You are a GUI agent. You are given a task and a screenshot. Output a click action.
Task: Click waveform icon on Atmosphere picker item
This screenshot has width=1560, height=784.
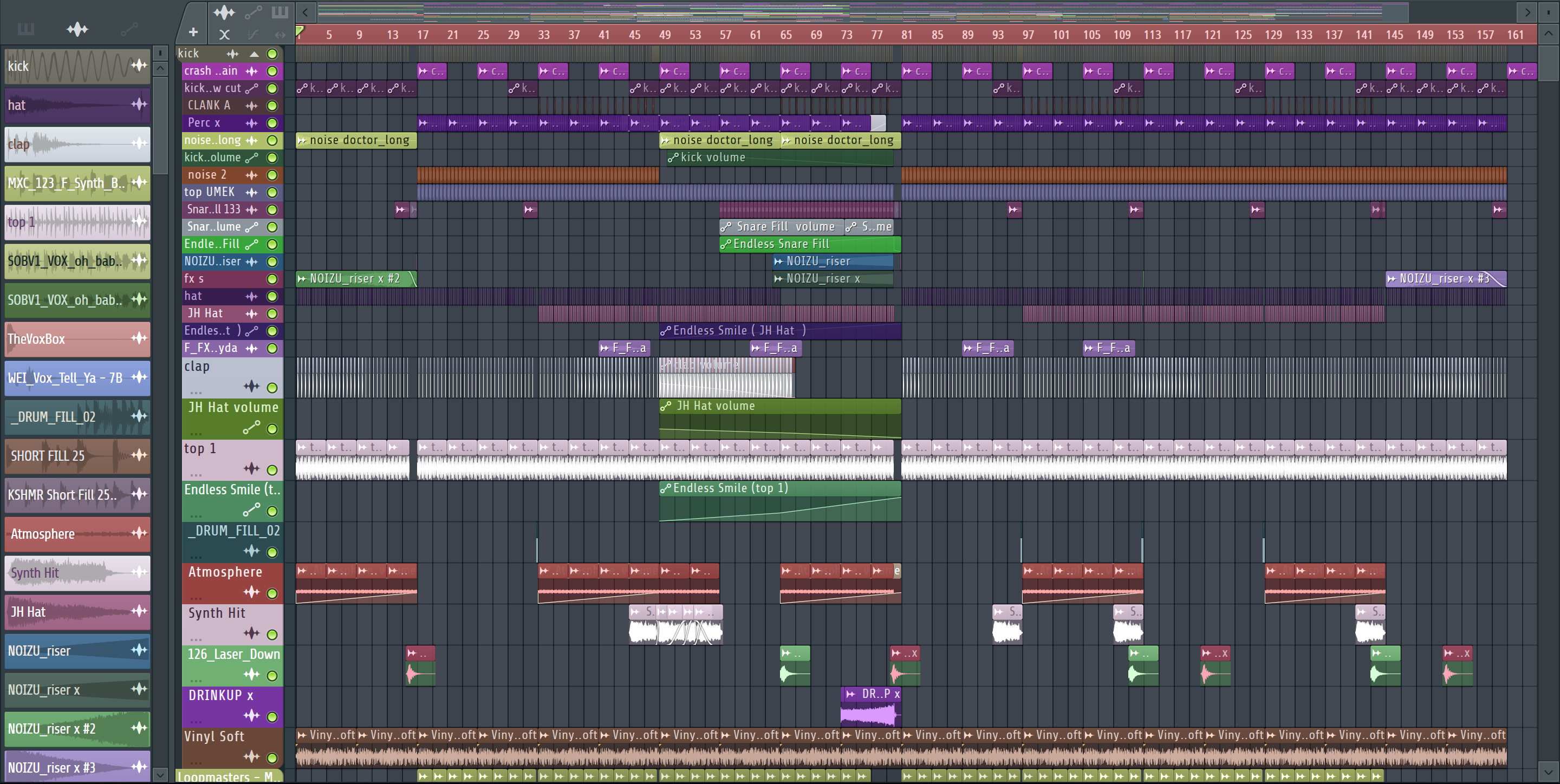tap(139, 533)
